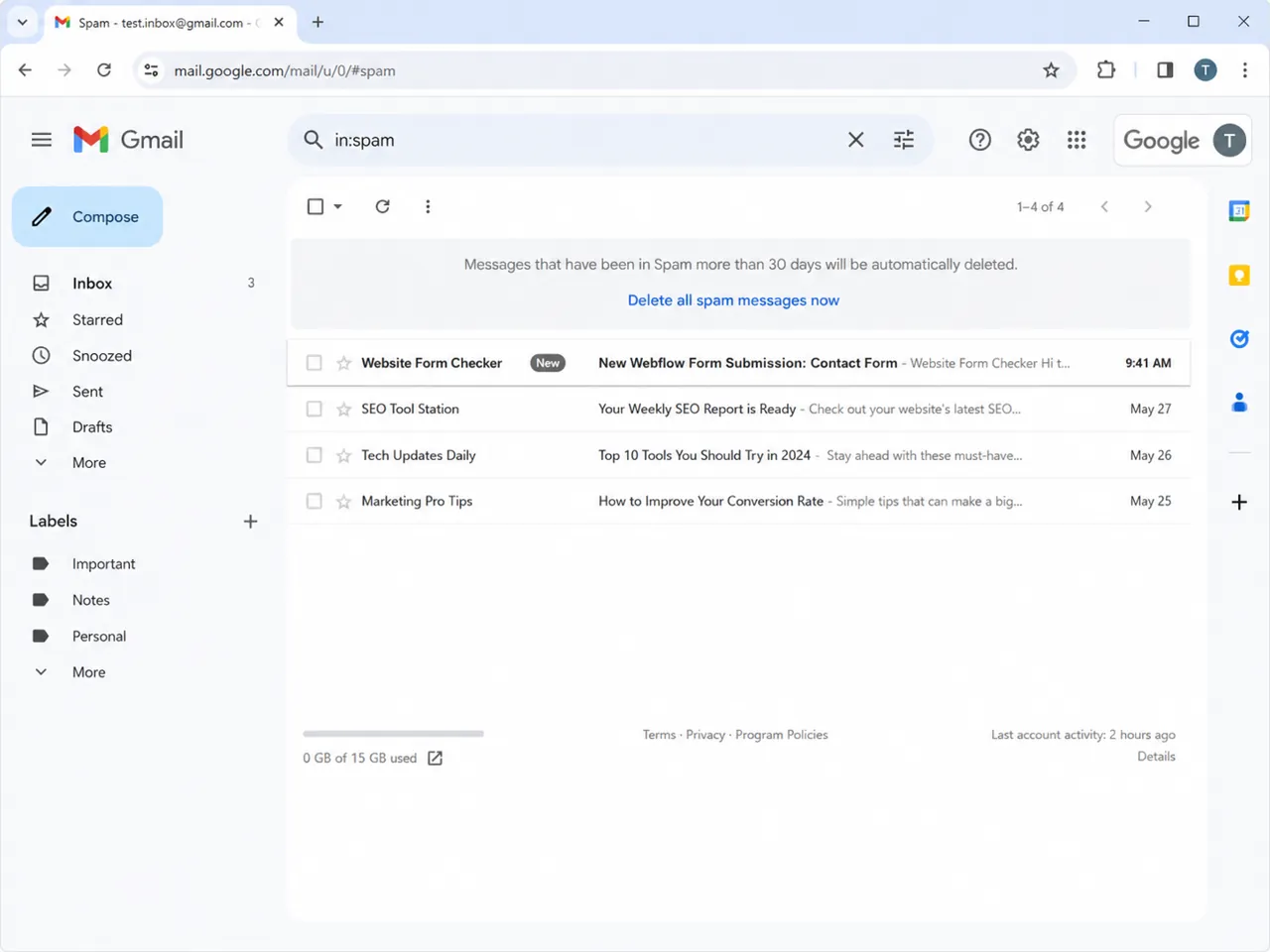The image size is (1270, 952).
Task: Get add-ons plus icon in side panel
Action: tap(1239, 502)
